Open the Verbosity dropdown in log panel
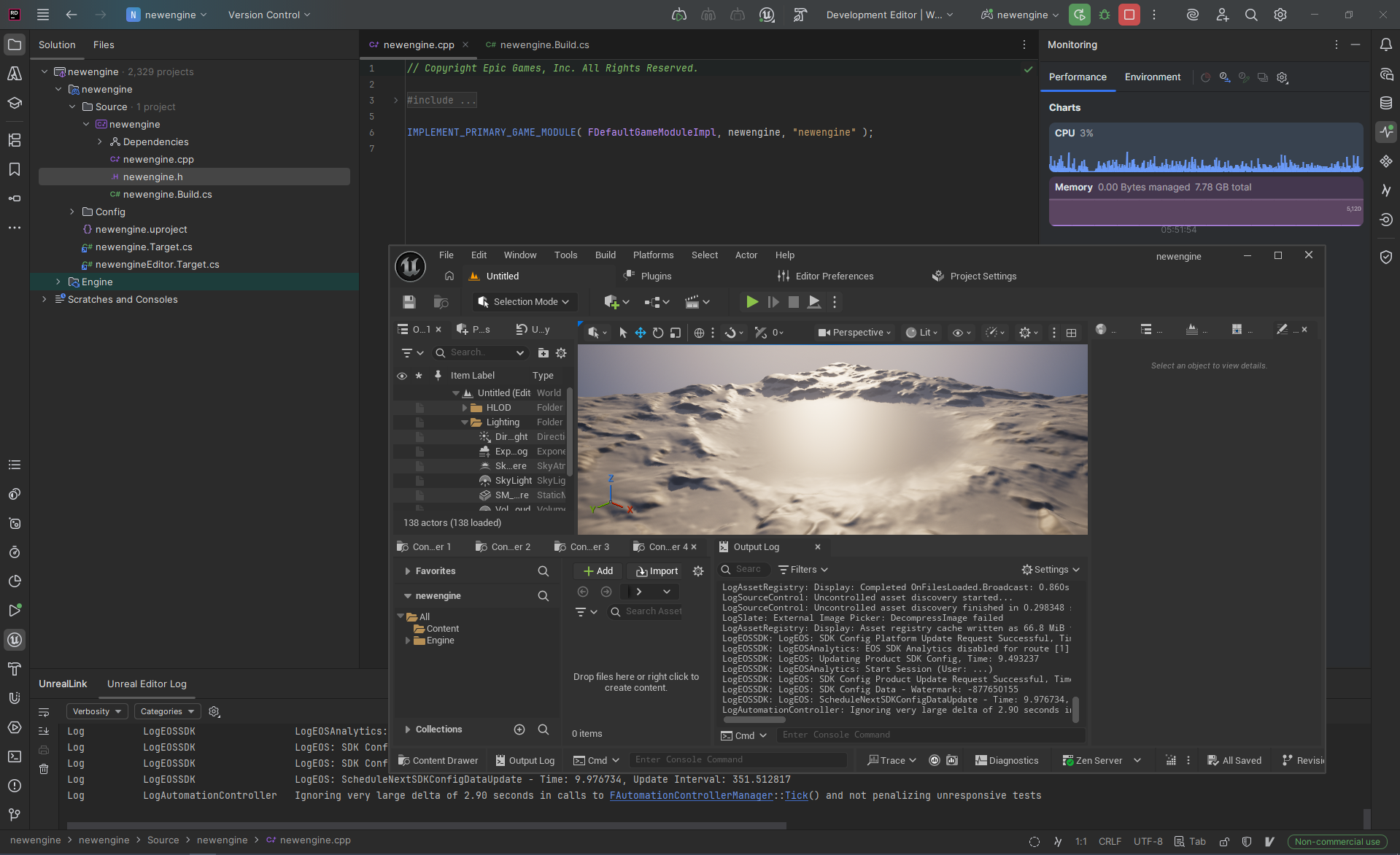Screen dimensions: 1400x855 96,711
